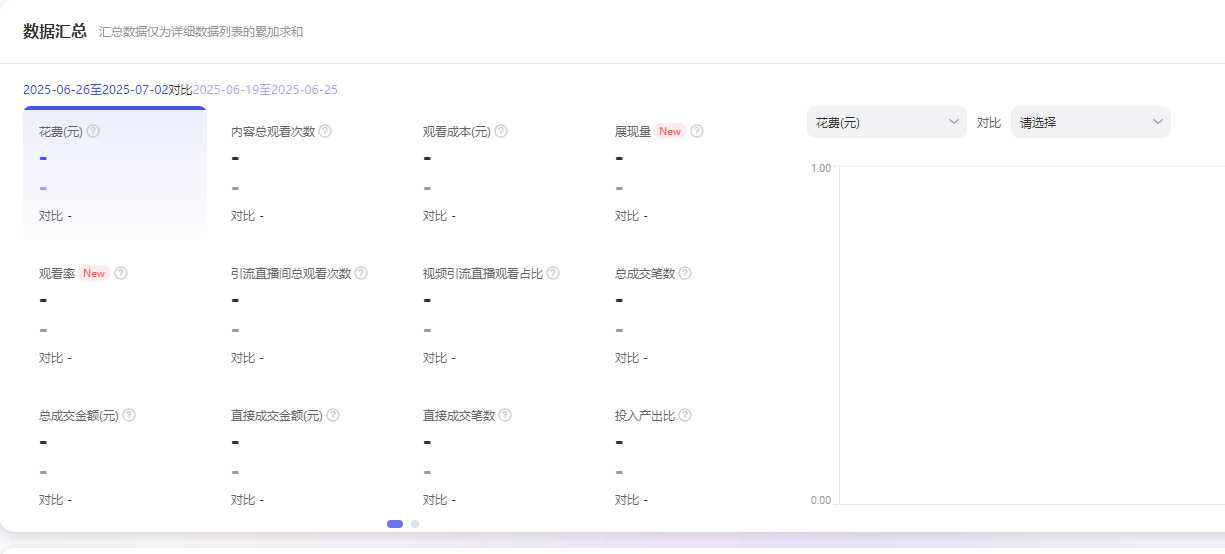The height and width of the screenshot is (554, 1225).
Task: Click the question icon next to 总成交笔数
Action: (685, 273)
